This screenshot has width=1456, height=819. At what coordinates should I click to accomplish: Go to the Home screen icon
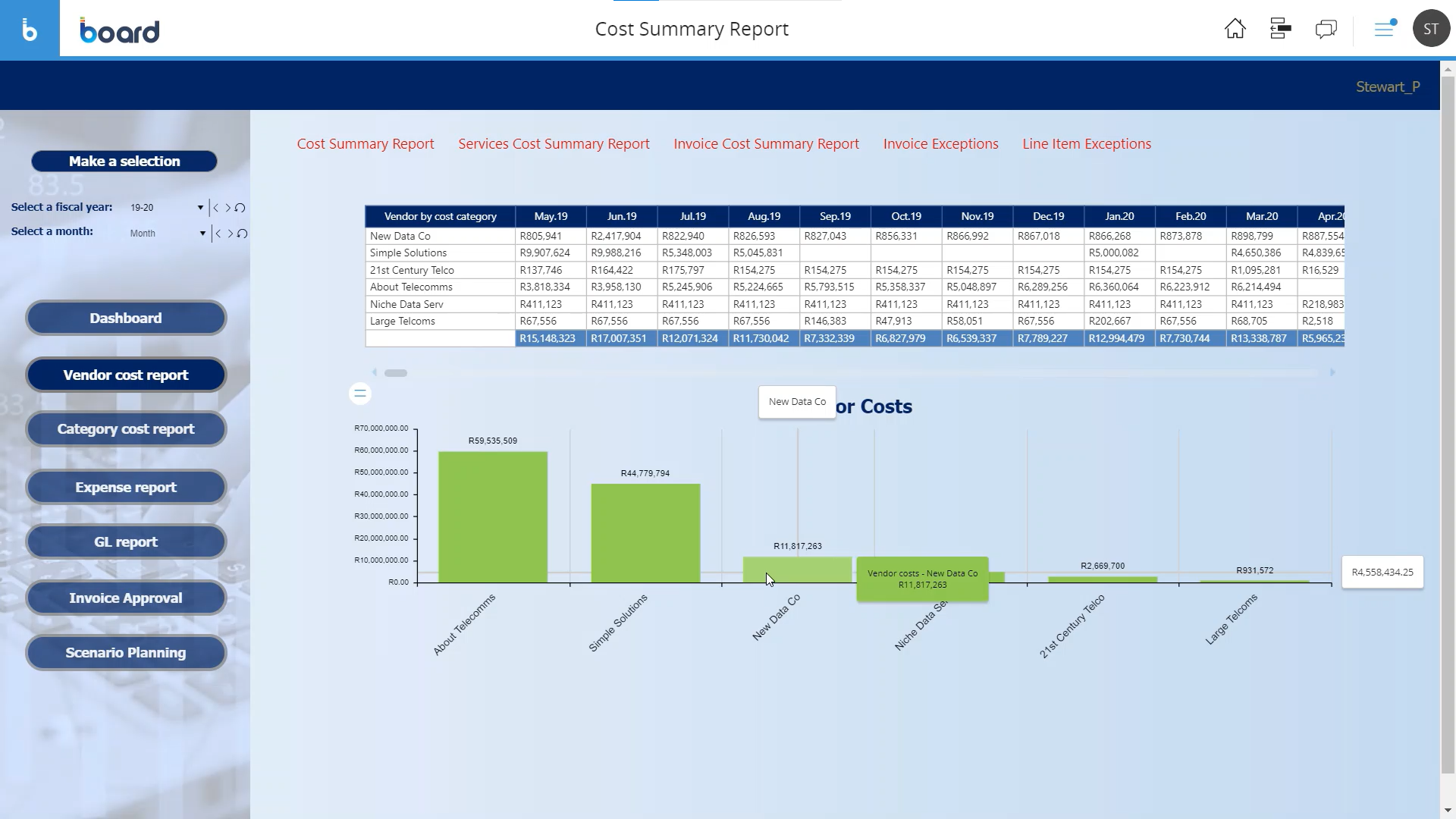[x=1235, y=29]
